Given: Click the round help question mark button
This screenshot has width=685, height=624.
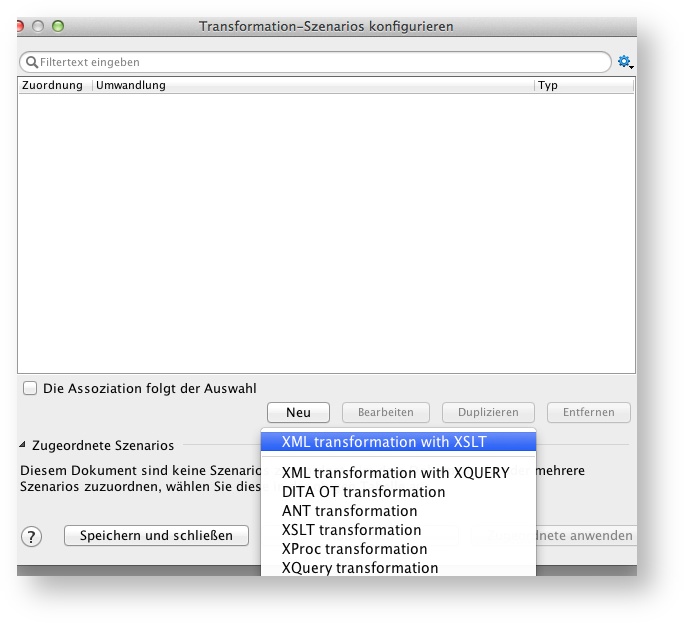Looking at the screenshot, I should (31, 536).
